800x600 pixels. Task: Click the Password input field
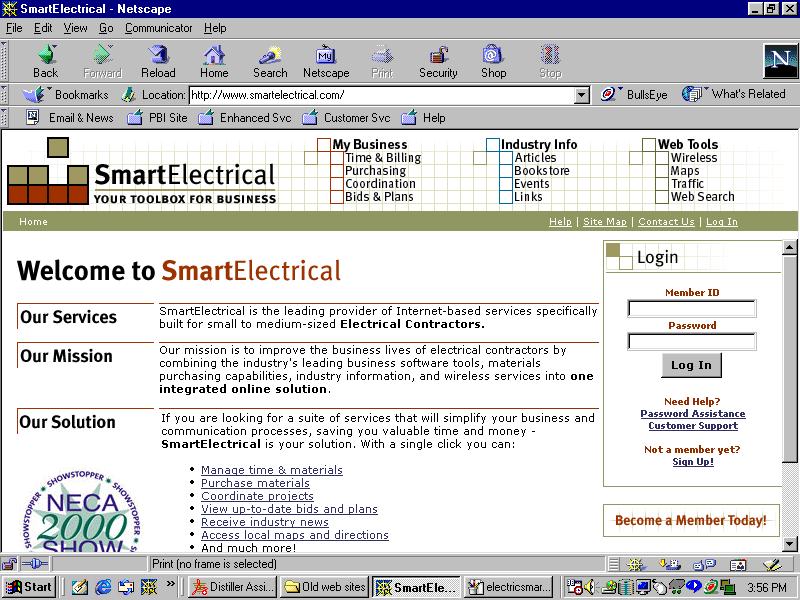tap(691, 341)
